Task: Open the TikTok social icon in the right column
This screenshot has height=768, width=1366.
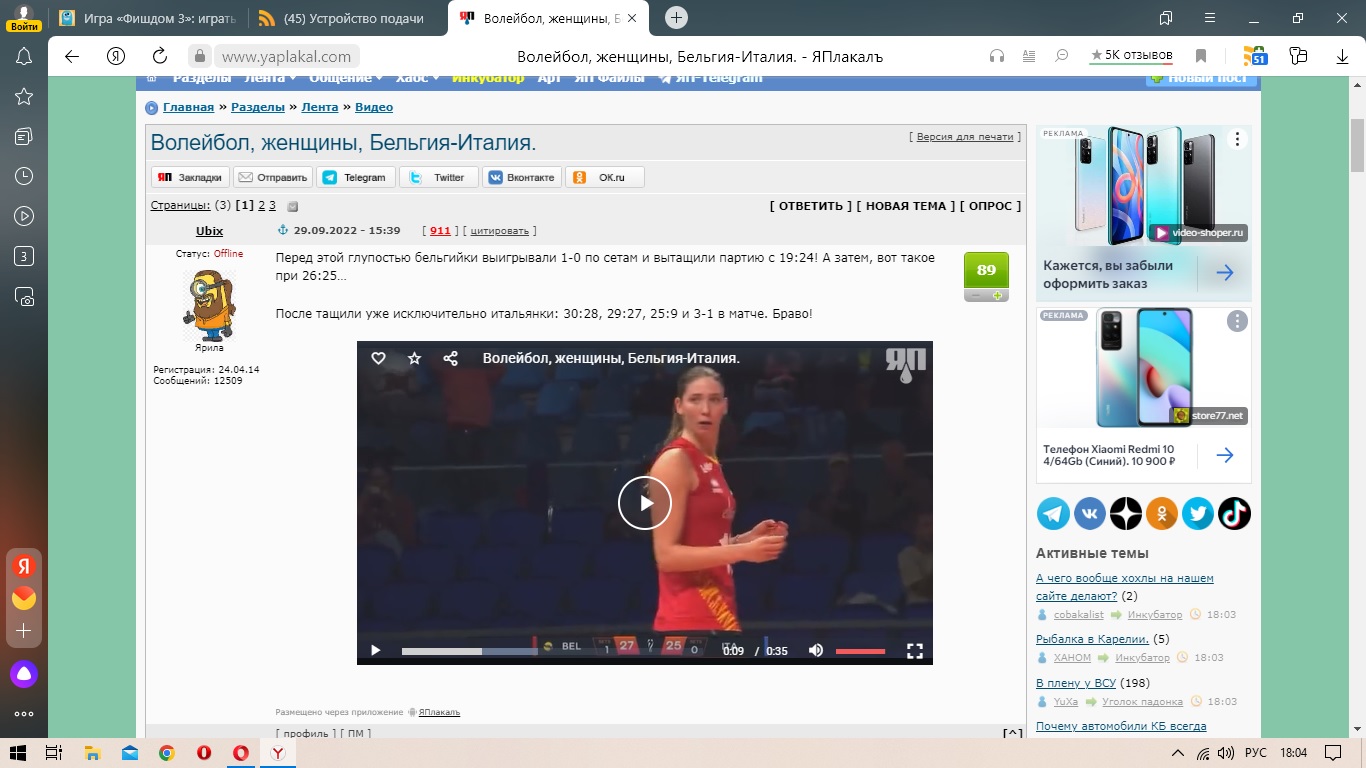Action: [1234, 513]
